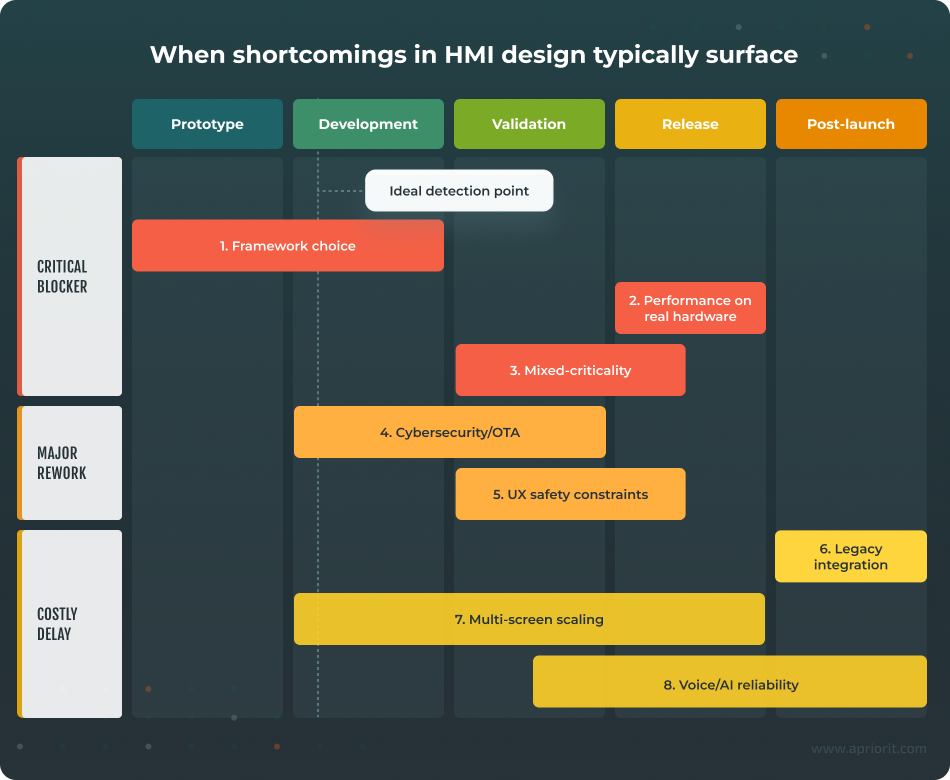The image size is (950, 780).
Task: Click the orange accent stripe beside Critical Blocker
Action: [21, 276]
